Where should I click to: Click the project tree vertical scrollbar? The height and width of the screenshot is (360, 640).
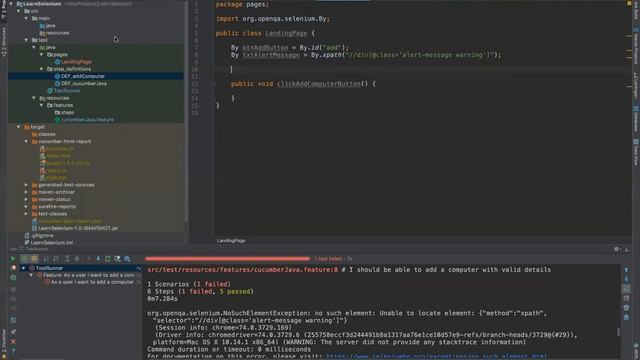pos(187,110)
